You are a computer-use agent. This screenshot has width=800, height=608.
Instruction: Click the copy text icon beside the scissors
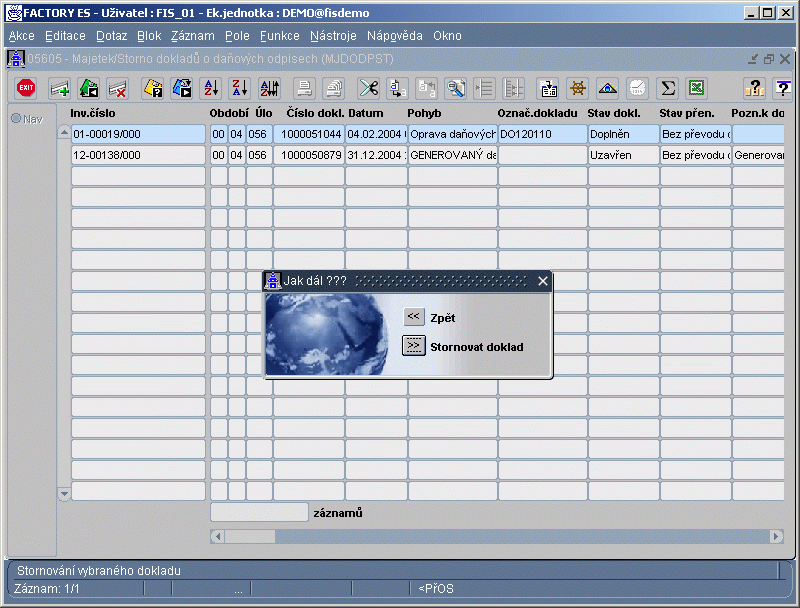[x=397, y=88]
